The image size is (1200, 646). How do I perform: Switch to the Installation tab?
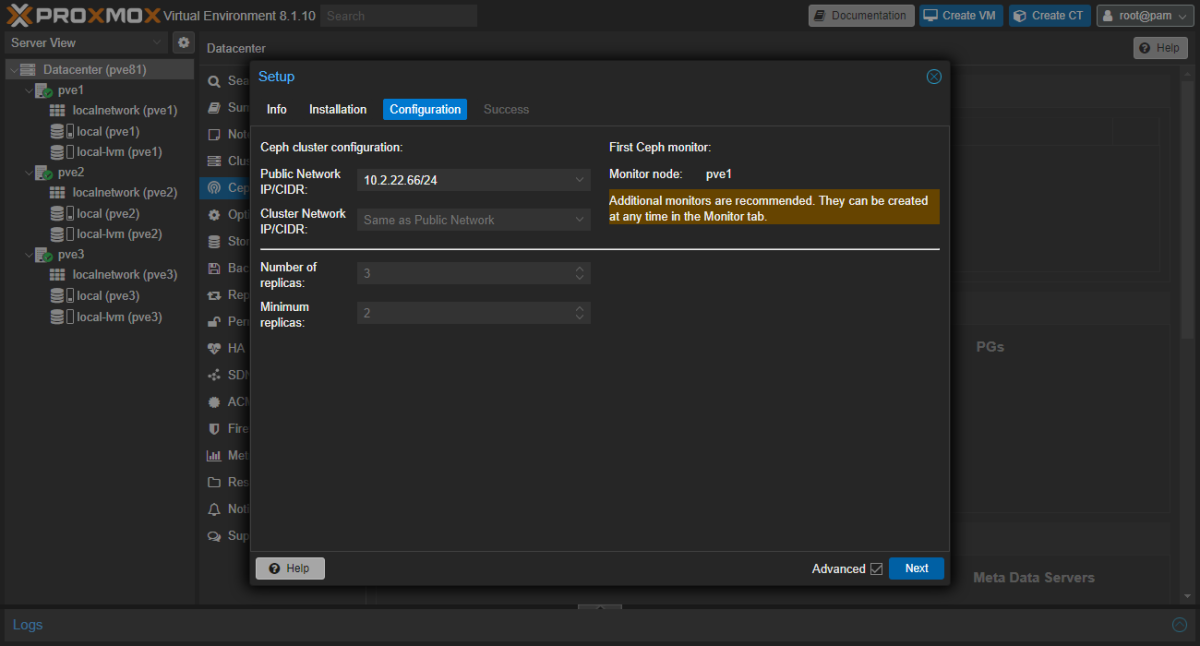pyautogui.click(x=338, y=109)
